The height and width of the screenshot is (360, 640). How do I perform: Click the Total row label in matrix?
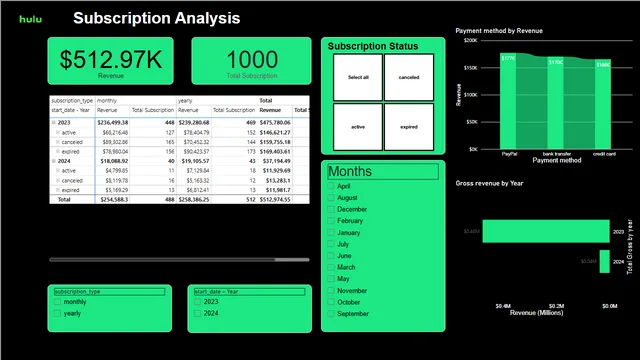click(x=64, y=200)
